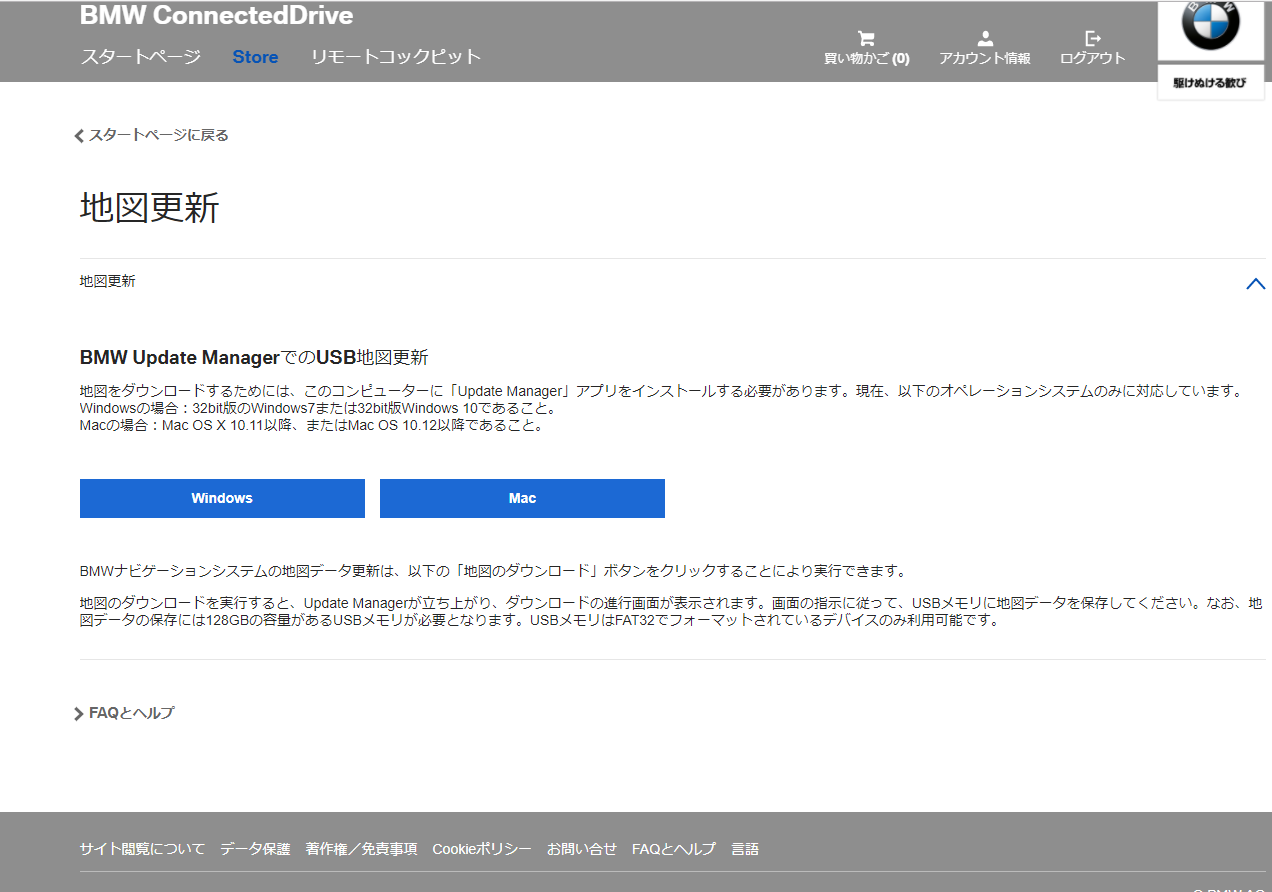Open FAQとヘルプ footer link
This screenshot has height=892, width=1272.
pos(674,849)
